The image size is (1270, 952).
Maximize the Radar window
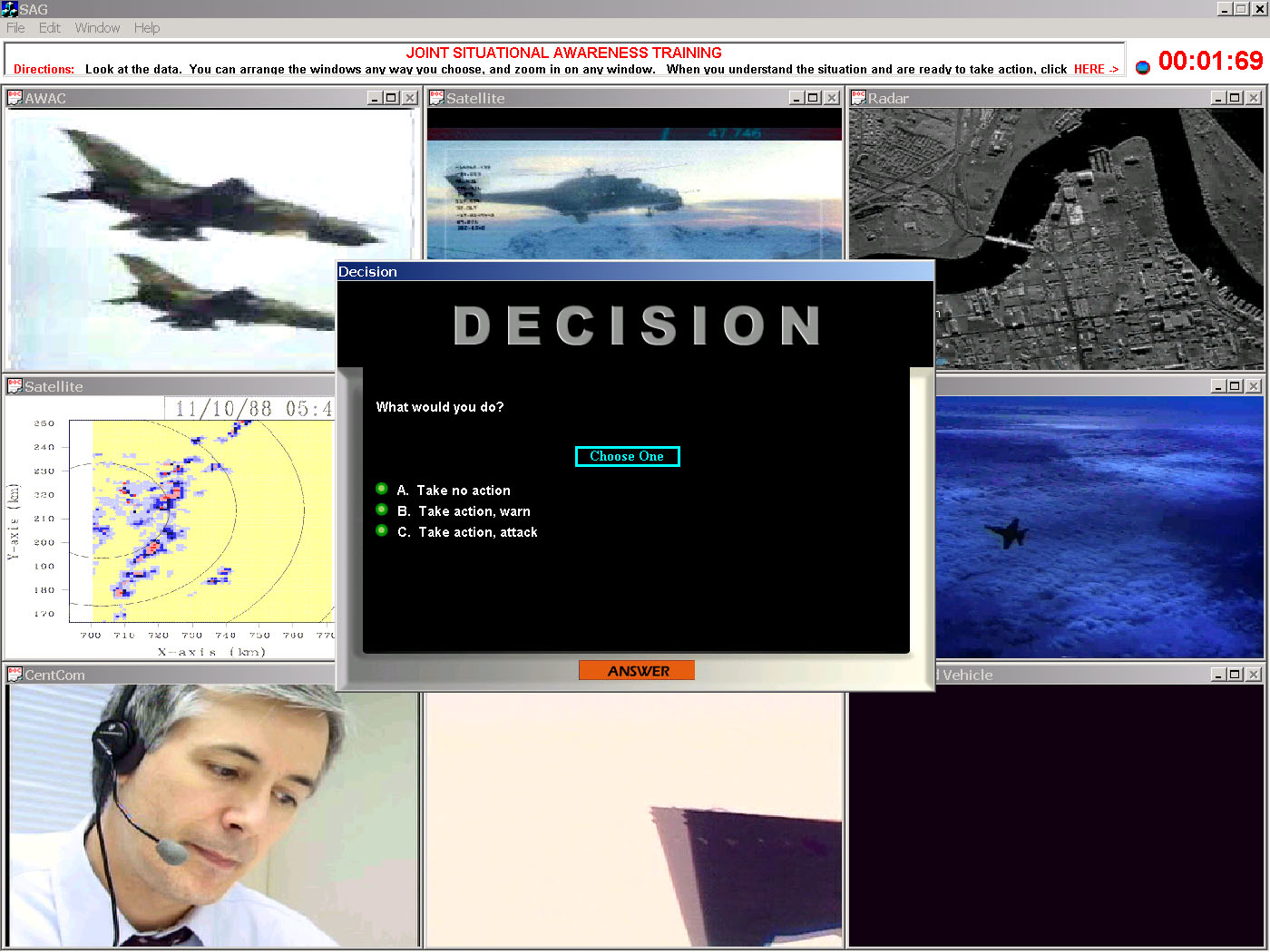[x=1236, y=98]
